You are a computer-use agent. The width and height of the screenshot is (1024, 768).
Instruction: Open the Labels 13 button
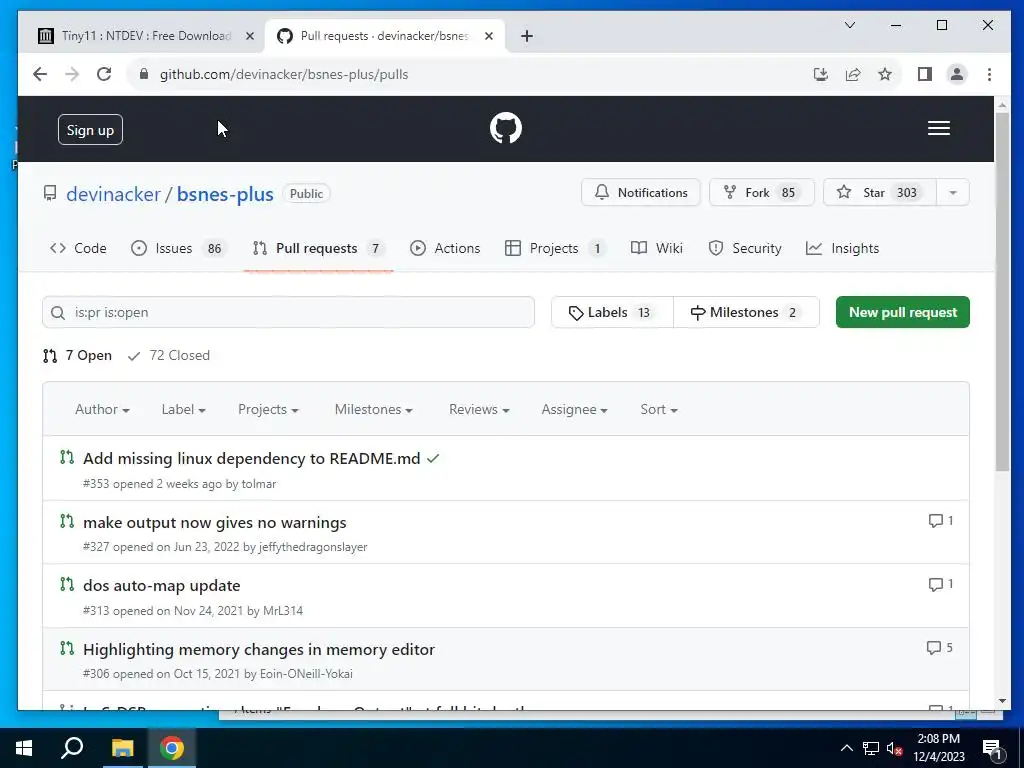coord(612,313)
